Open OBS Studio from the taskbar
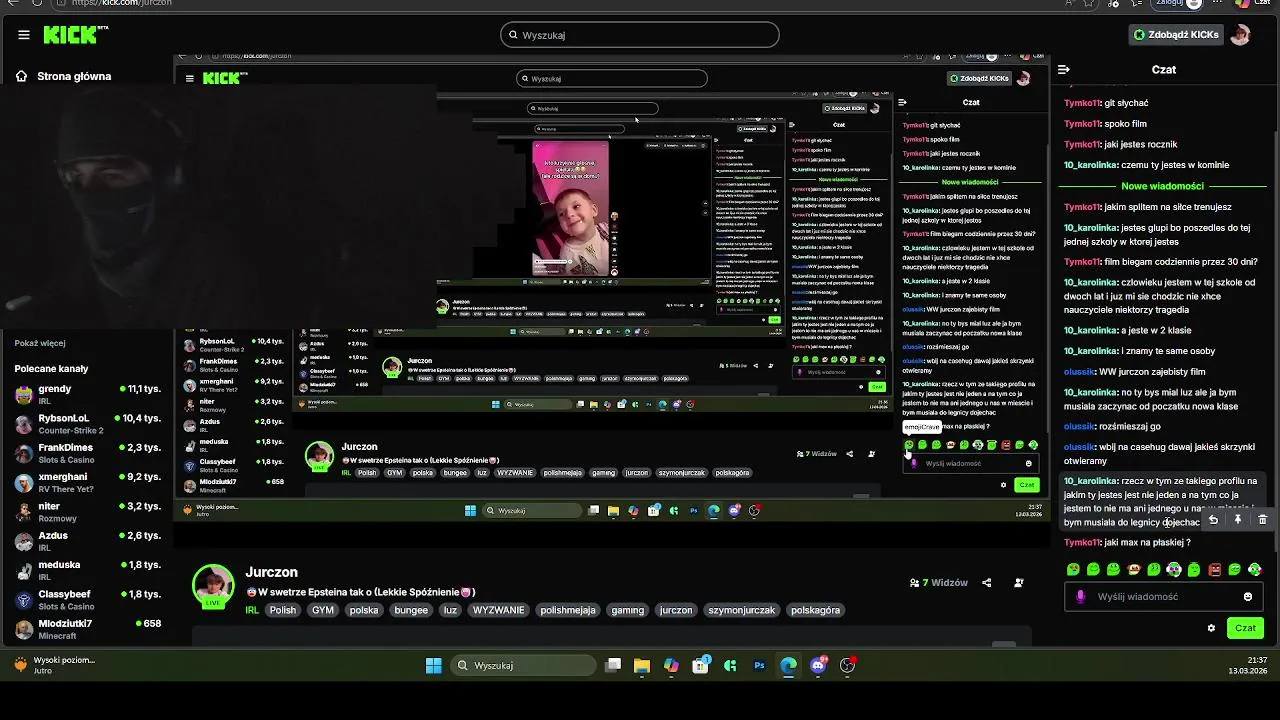The width and height of the screenshot is (1280, 720). point(848,665)
